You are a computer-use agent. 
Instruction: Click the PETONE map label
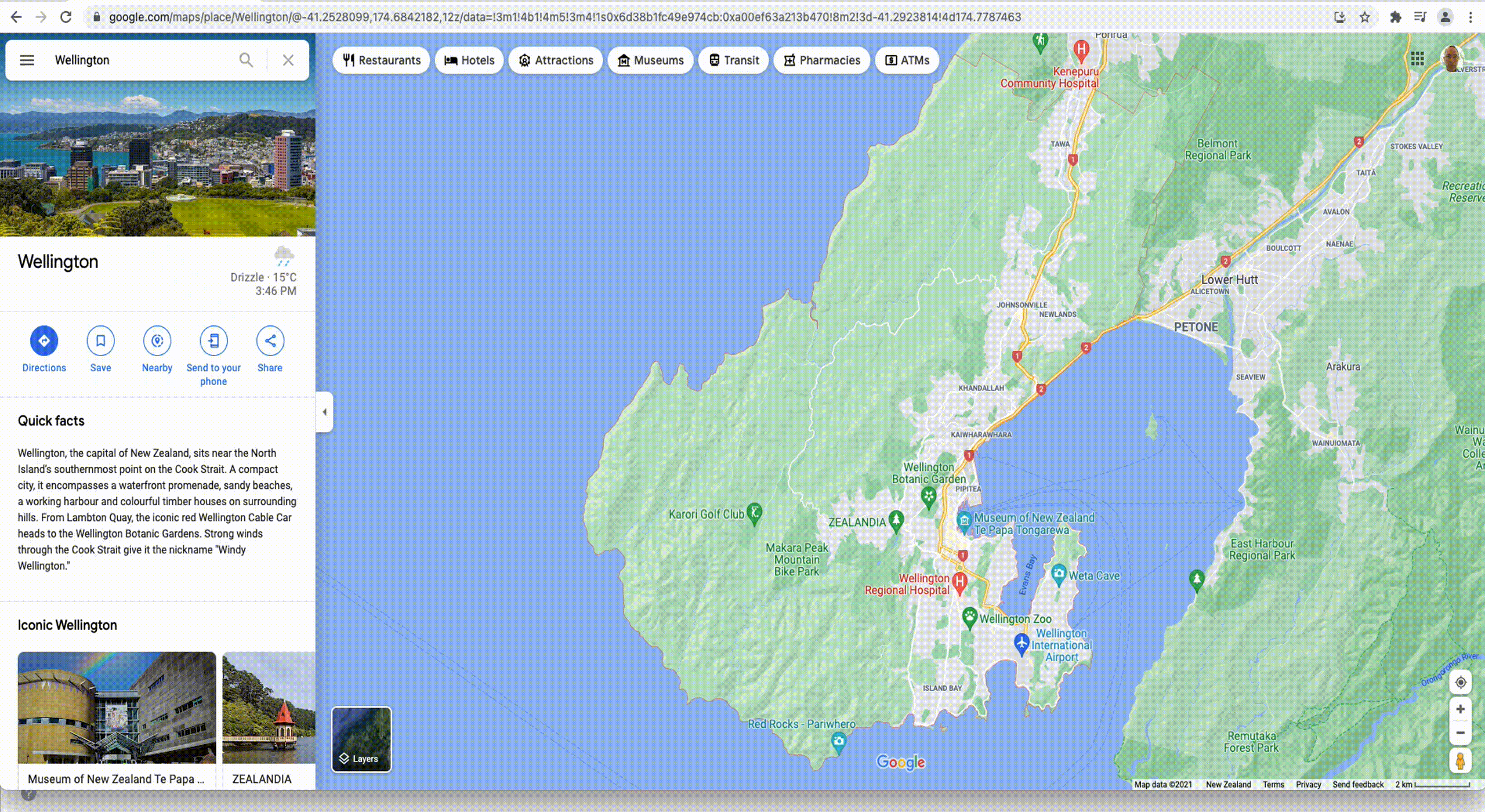pyautogui.click(x=1196, y=327)
